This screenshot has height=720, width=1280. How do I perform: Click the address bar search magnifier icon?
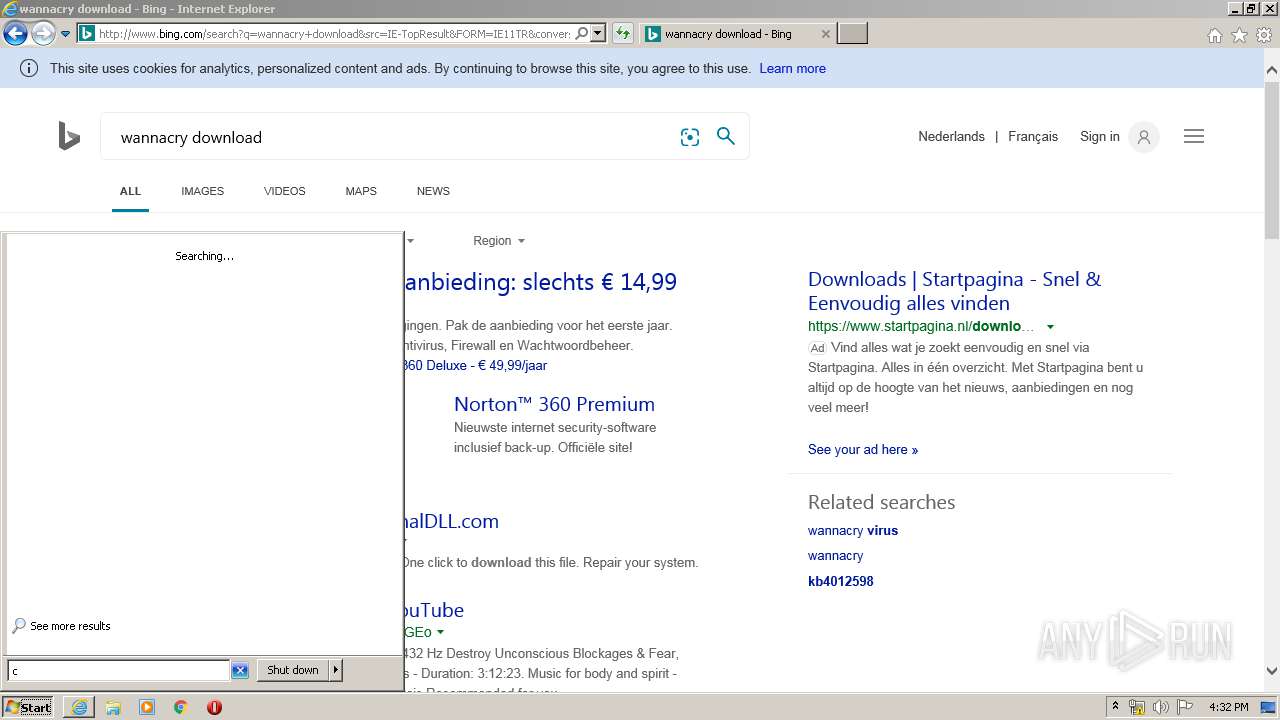click(582, 34)
